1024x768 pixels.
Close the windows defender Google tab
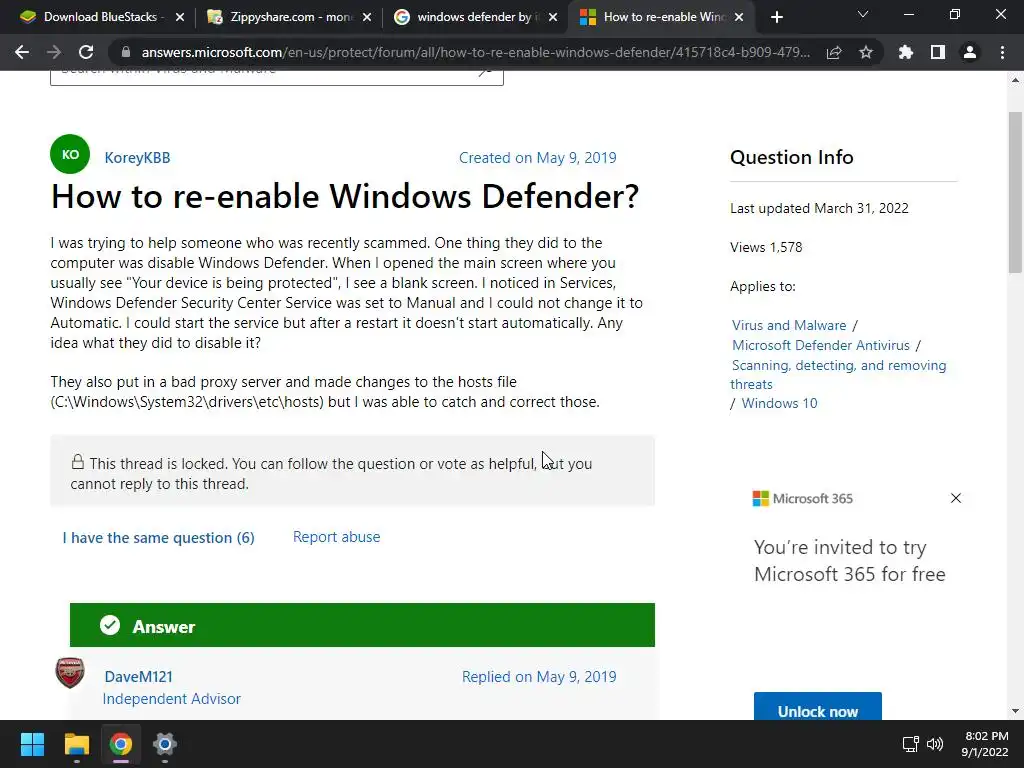553,17
